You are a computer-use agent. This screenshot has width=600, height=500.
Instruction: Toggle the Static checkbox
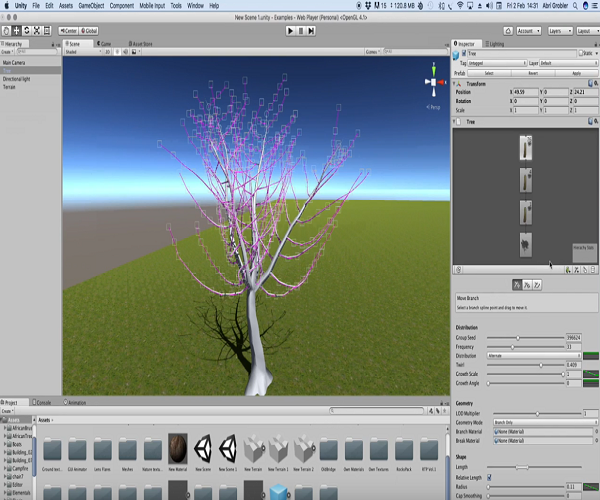click(581, 53)
